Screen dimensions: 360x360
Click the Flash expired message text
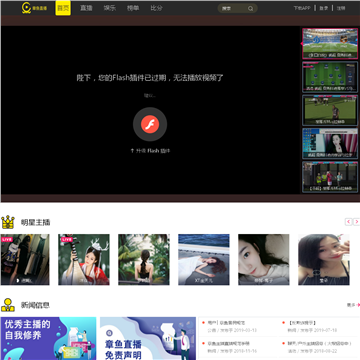coord(150,78)
